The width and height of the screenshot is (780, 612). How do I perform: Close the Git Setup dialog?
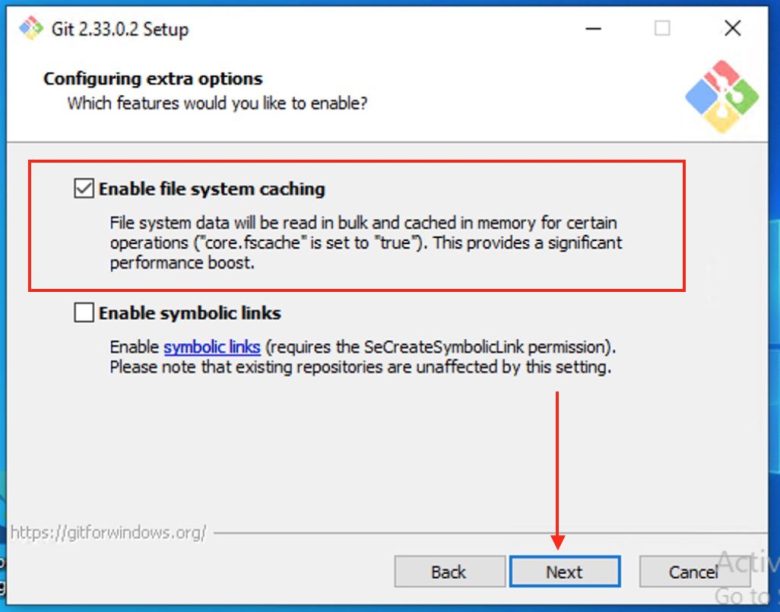pos(732,28)
